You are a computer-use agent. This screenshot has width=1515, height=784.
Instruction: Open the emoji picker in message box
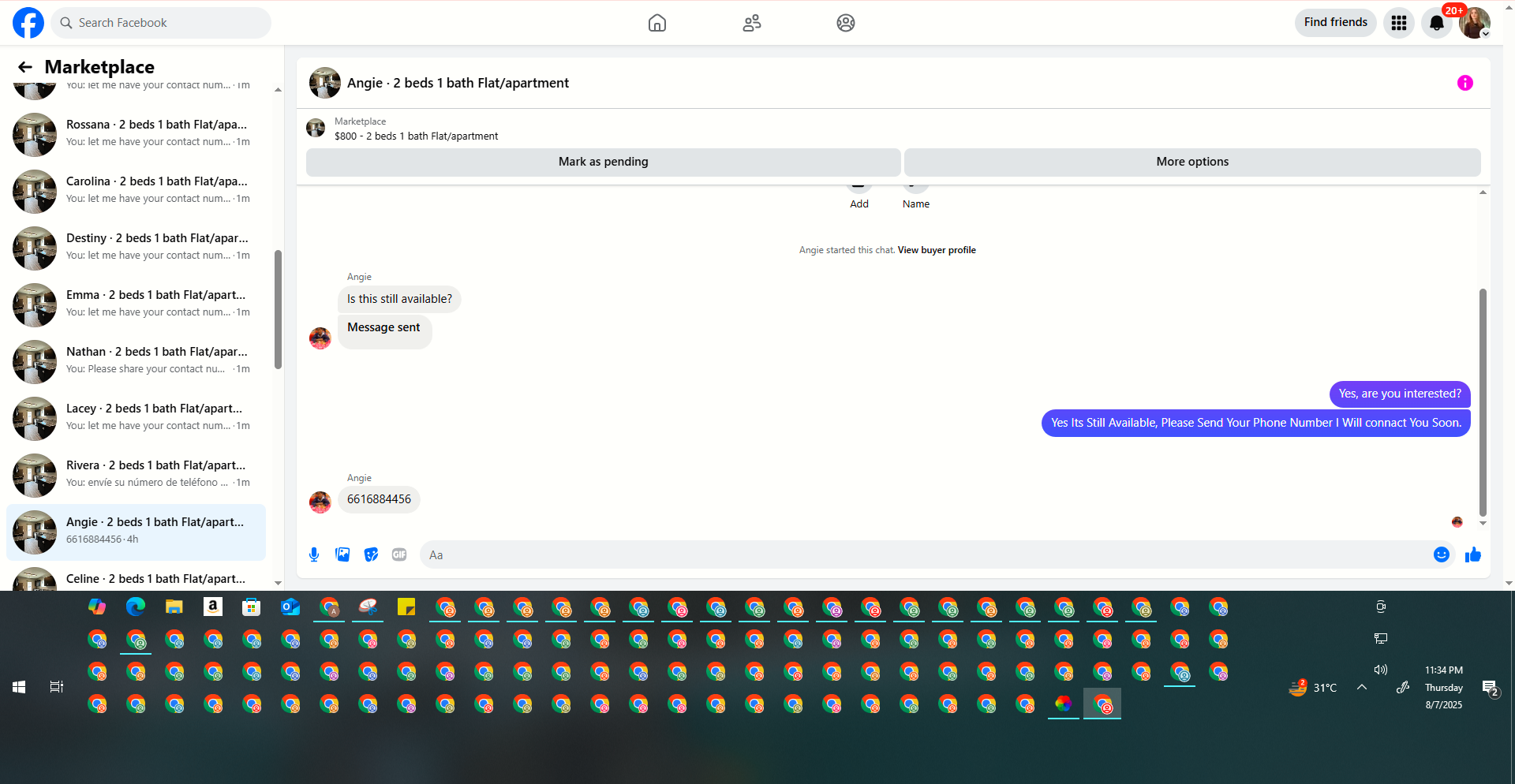[1442, 554]
